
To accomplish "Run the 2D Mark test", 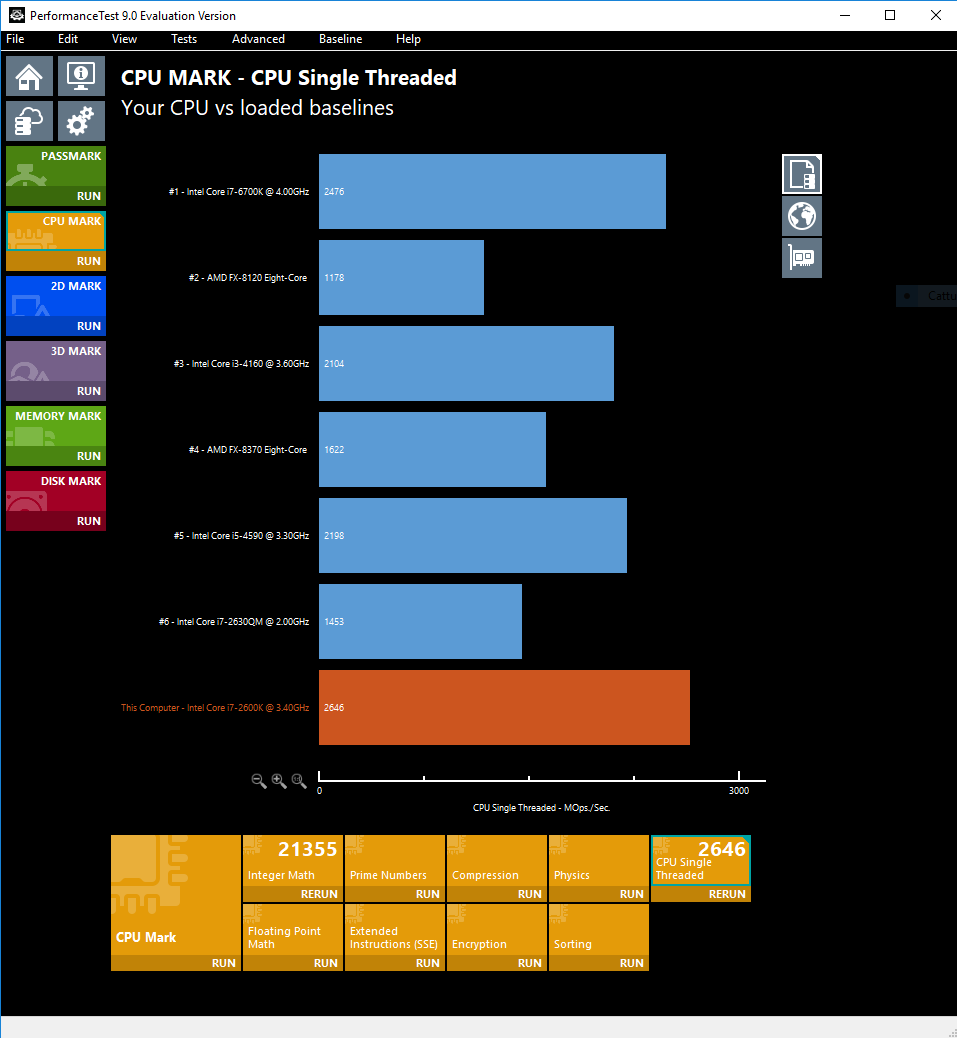I will tap(56, 326).
